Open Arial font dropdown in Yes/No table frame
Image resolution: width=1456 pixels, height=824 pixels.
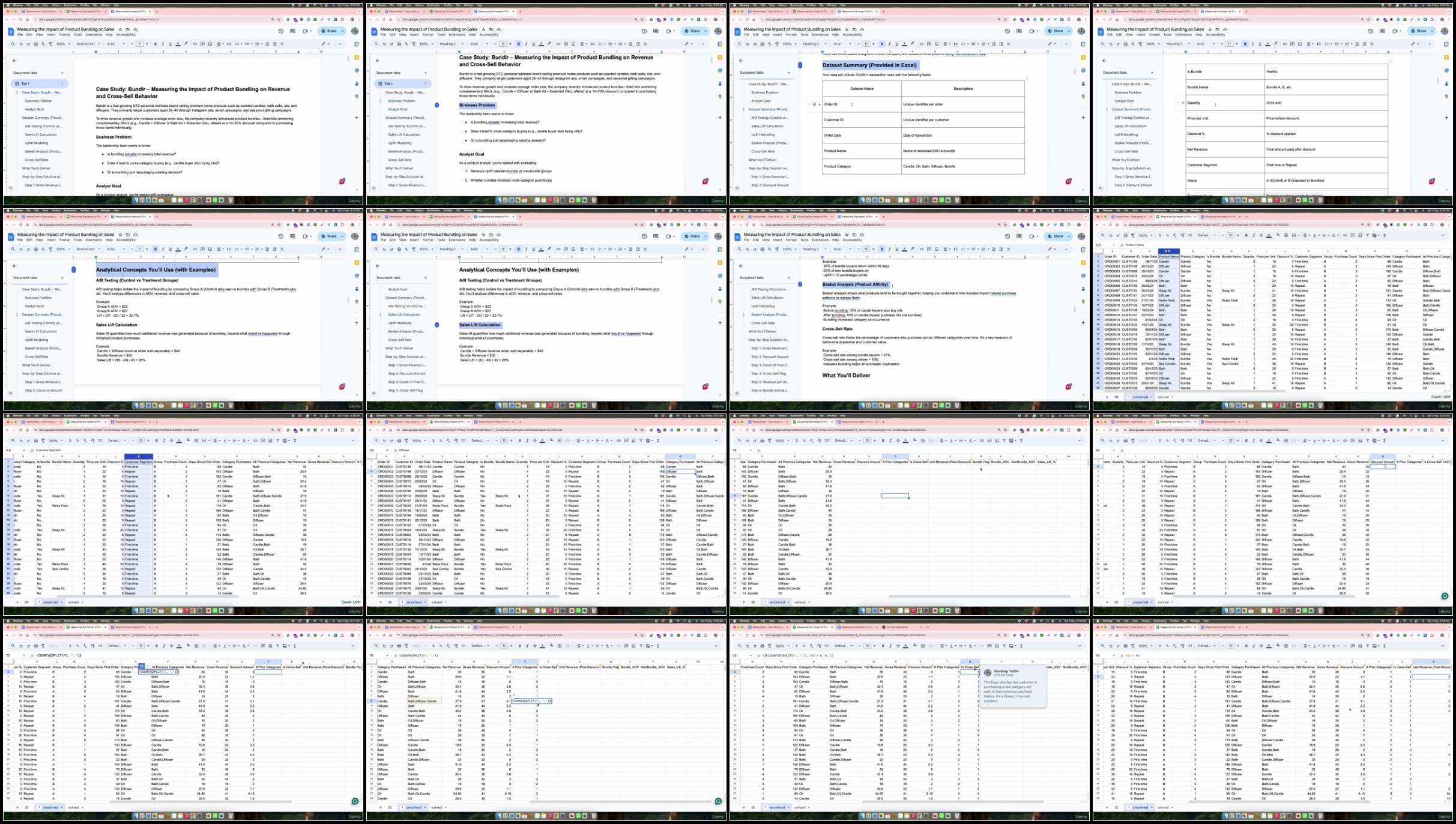tap(1205, 44)
